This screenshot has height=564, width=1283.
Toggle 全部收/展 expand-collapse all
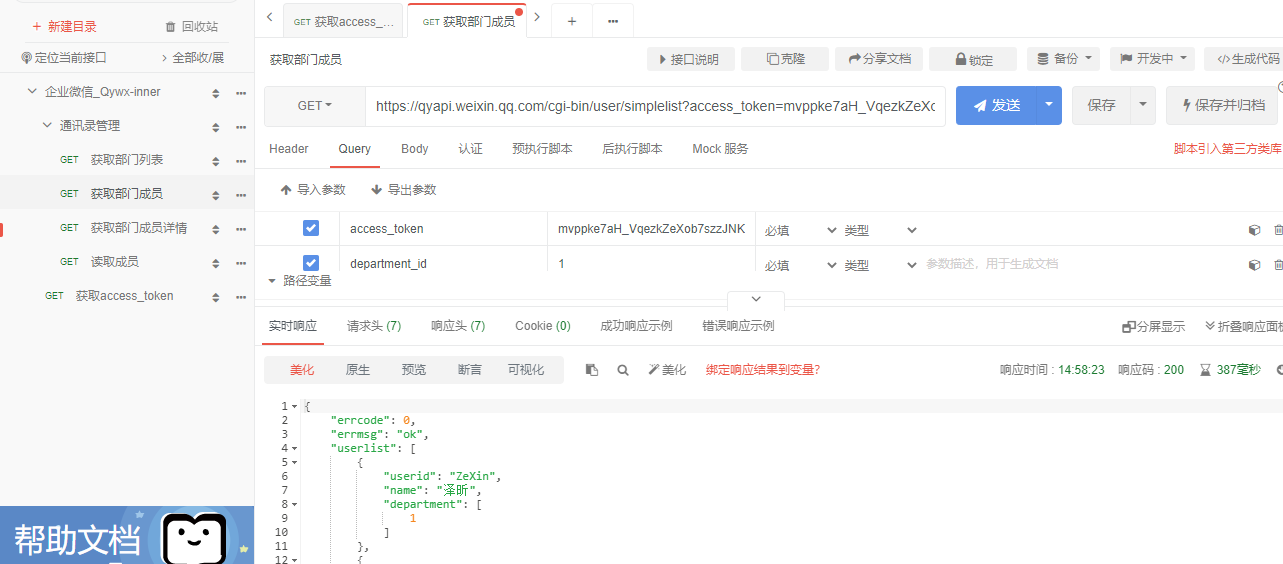pos(192,58)
